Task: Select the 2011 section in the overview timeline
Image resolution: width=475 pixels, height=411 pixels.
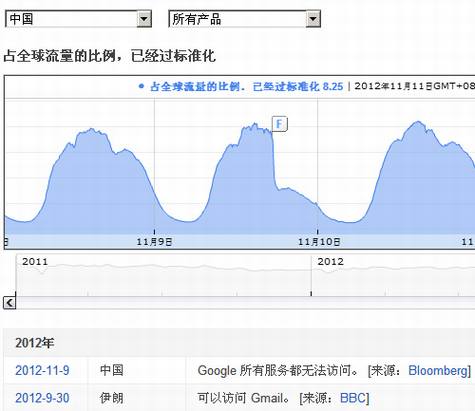Action: (163, 275)
